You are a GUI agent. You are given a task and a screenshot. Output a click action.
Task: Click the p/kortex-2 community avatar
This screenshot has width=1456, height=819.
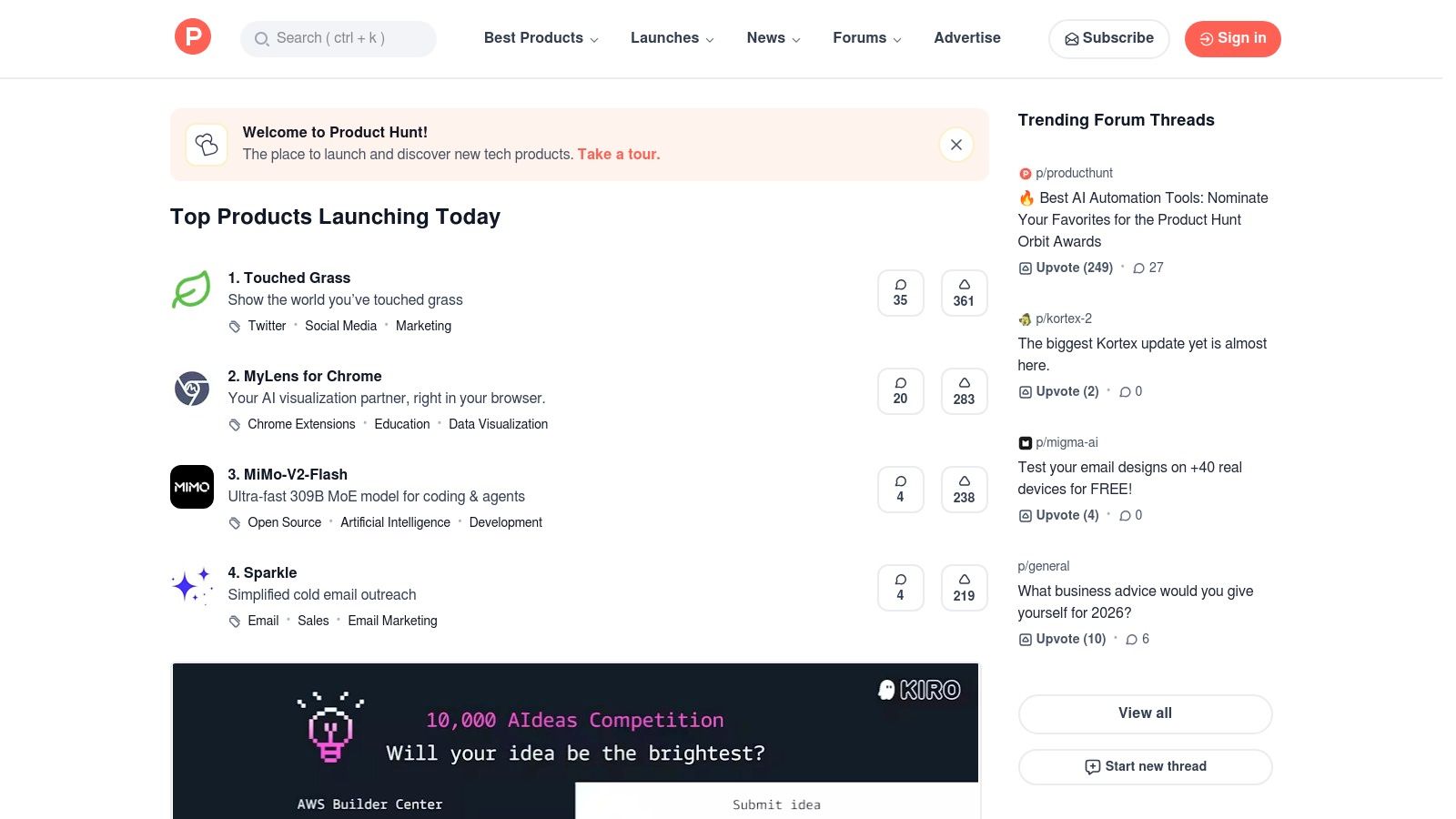coord(1025,318)
